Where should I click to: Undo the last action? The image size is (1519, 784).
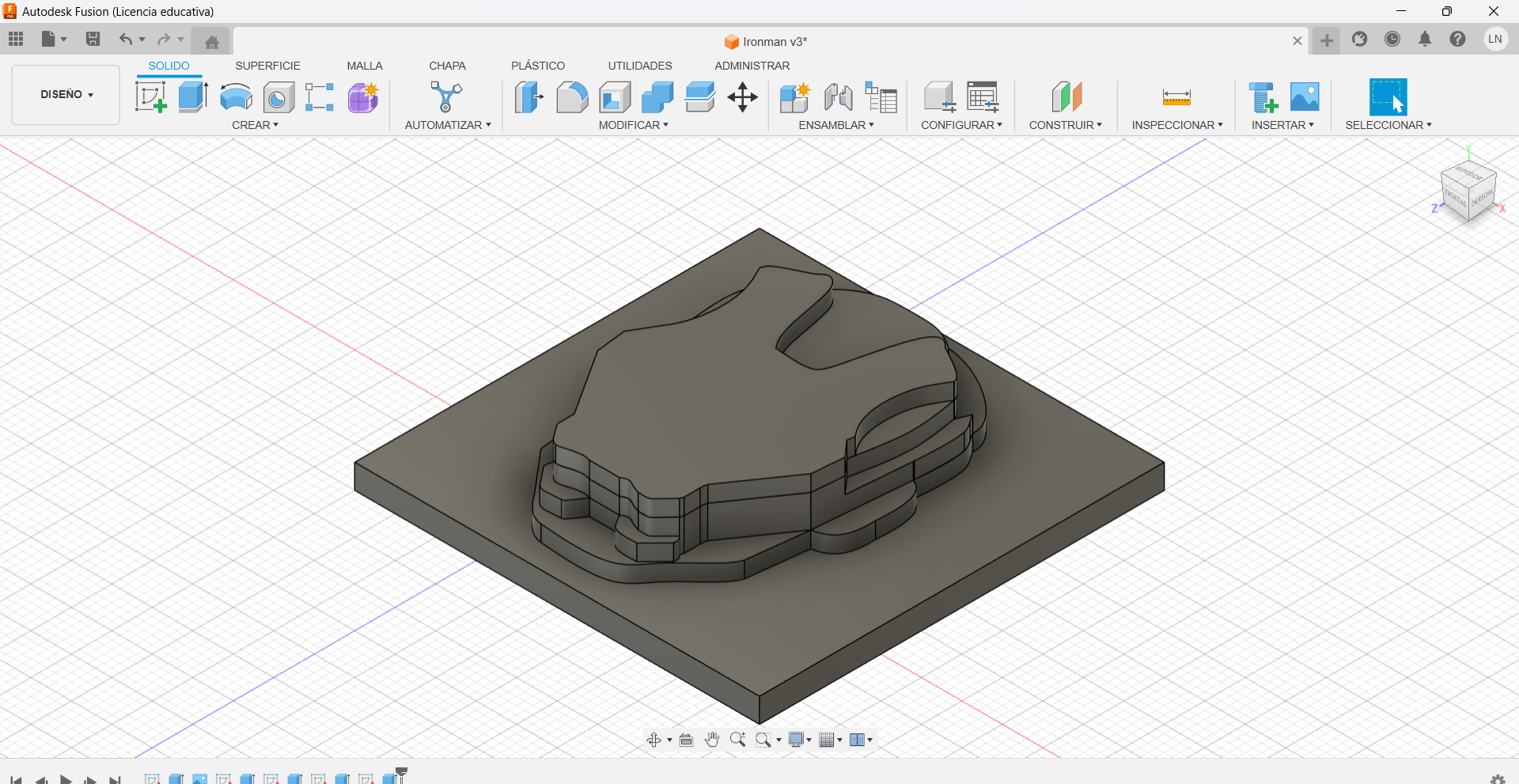coord(125,39)
